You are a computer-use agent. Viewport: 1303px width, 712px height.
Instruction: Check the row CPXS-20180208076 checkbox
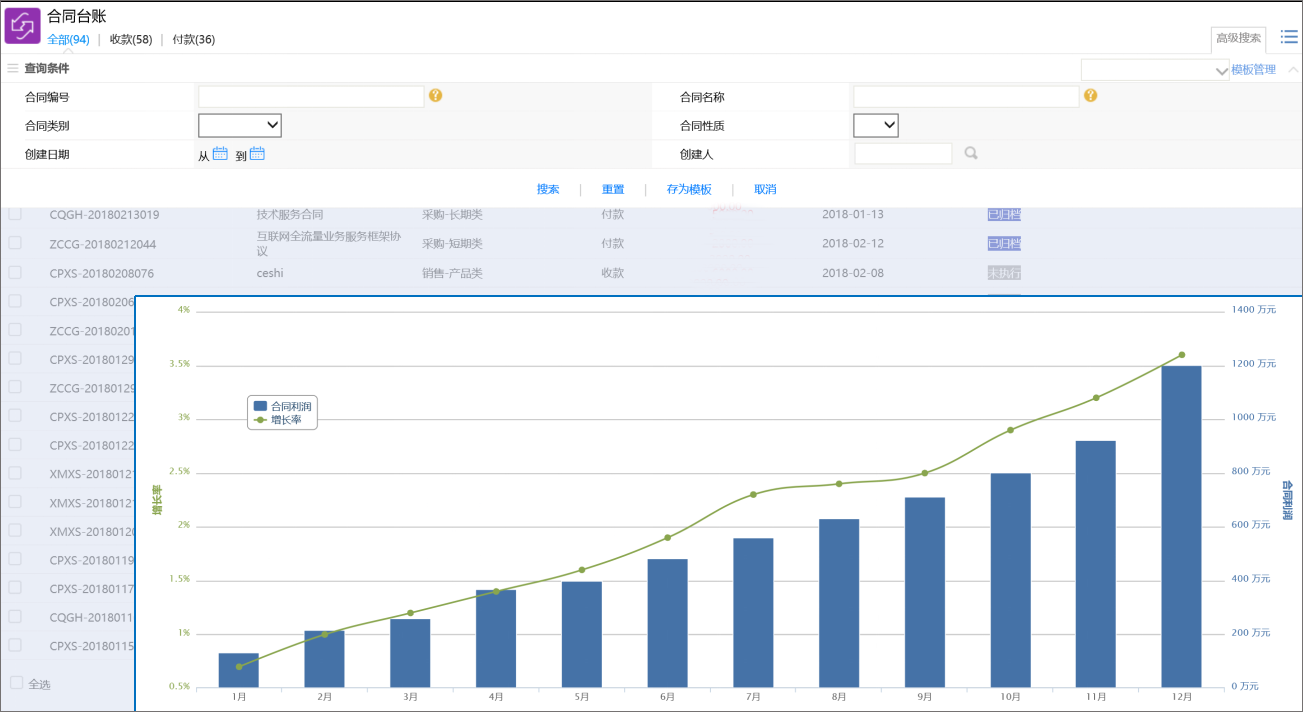pyautogui.click(x=15, y=272)
